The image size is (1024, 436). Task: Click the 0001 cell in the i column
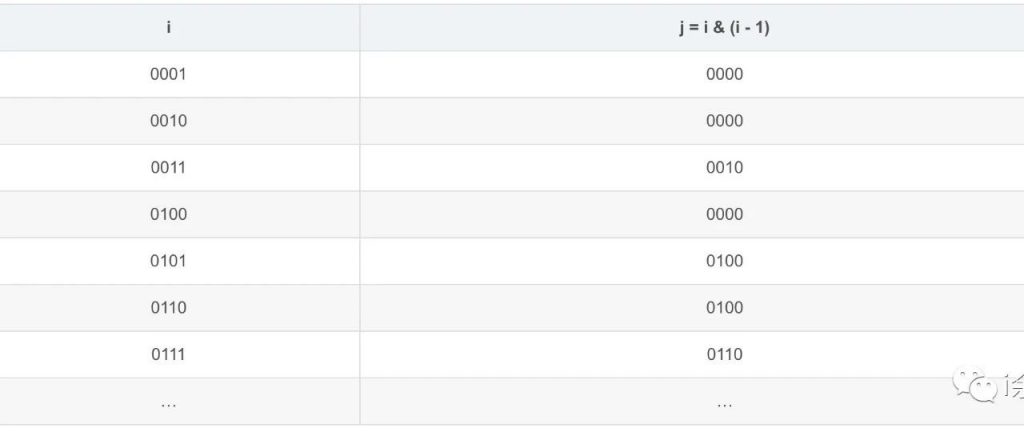[169, 74]
